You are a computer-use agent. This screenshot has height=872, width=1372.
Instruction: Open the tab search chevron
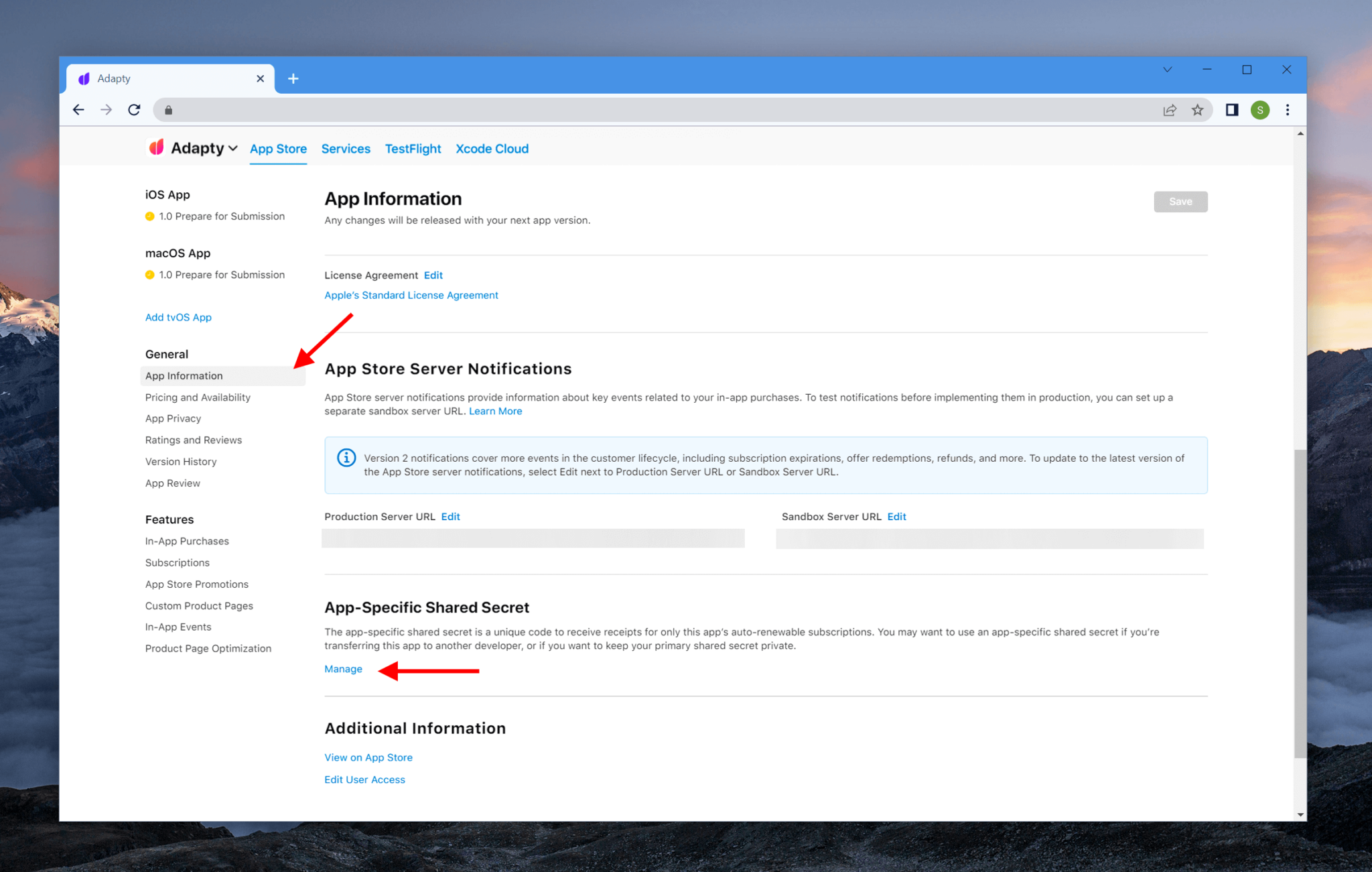1167,70
